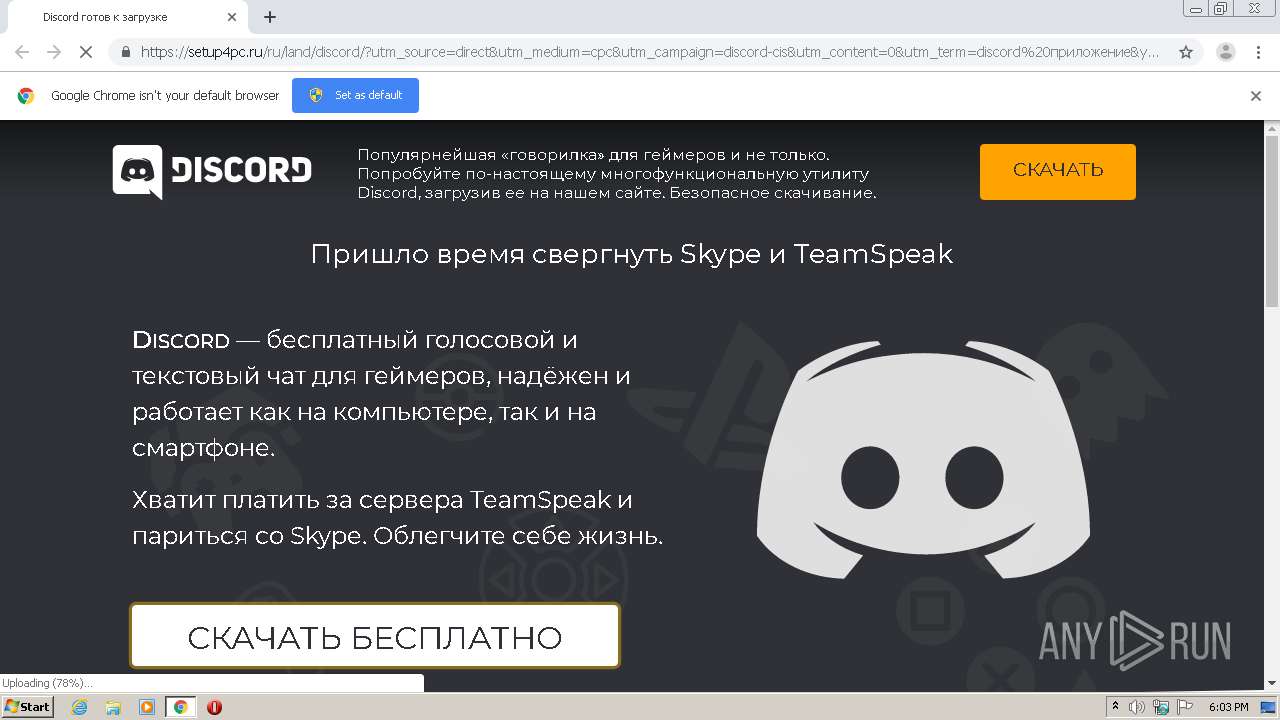The height and width of the screenshot is (720, 1280).
Task: Click Chrome icon in the taskbar
Action: pos(181,707)
